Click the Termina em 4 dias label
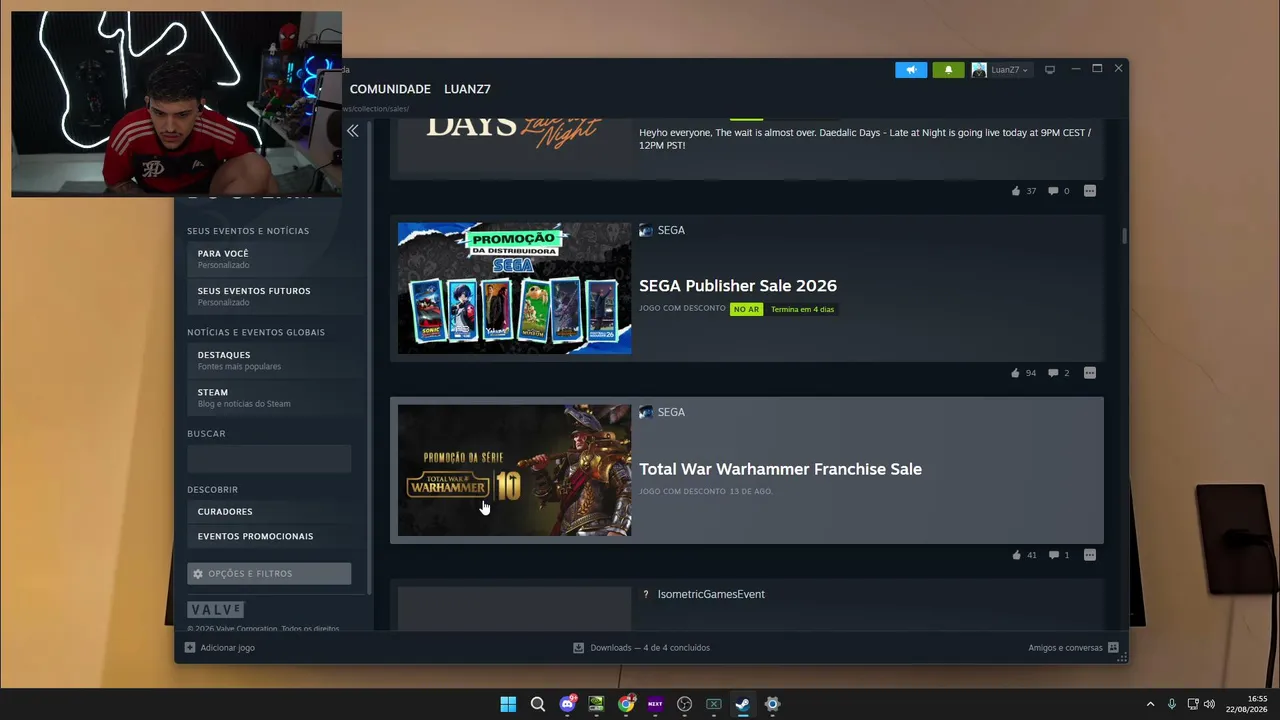Viewport: 1280px width, 720px height. pyautogui.click(x=802, y=309)
